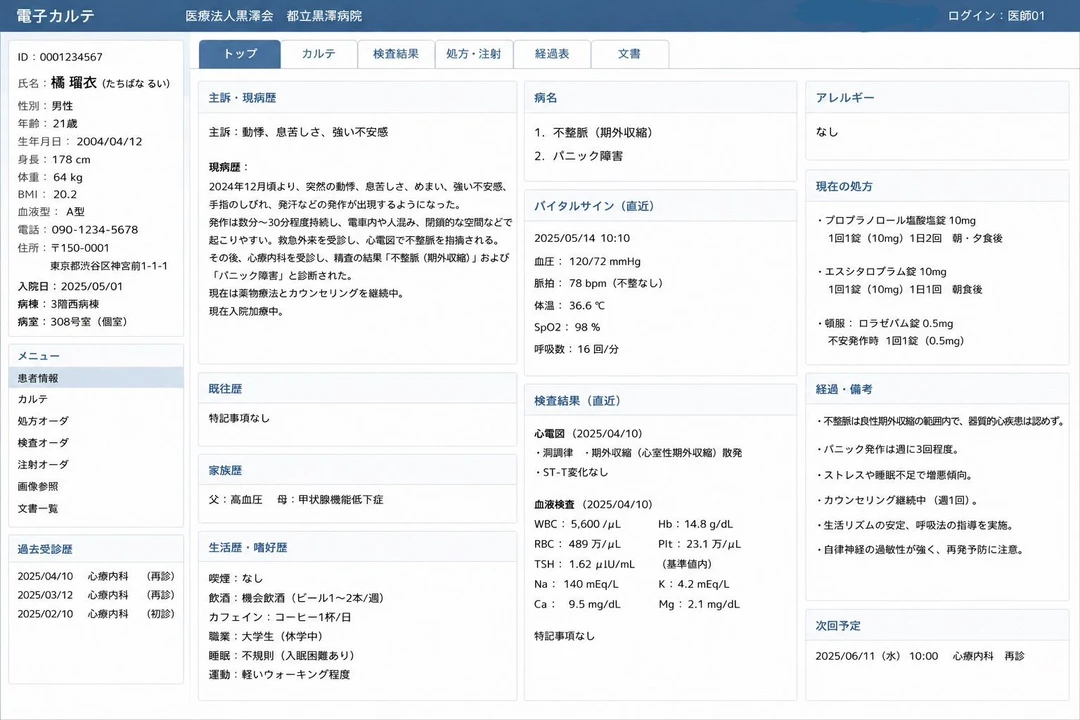The height and width of the screenshot is (720, 1080).
Task: Select the 処方・注射 tab
Action: pos(474,54)
